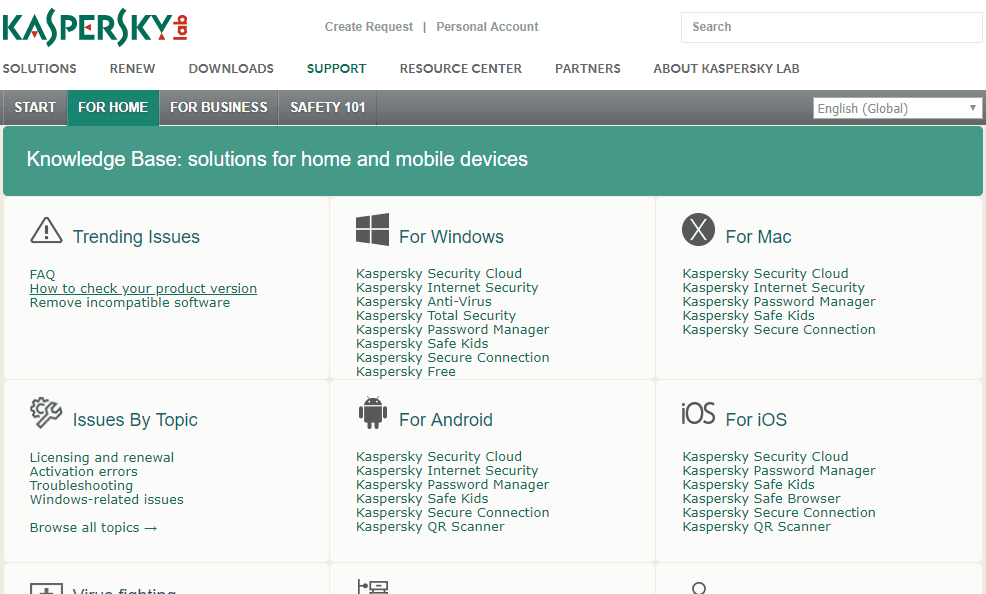Image resolution: width=986 pixels, height=594 pixels.
Task: Open the SUPPORT menu
Action: [336, 68]
